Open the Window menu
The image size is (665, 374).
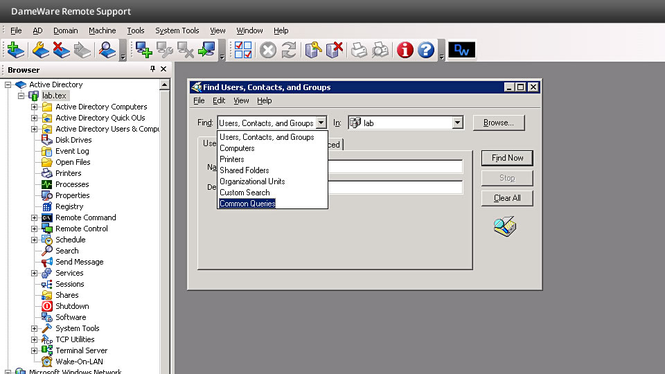pyautogui.click(x=249, y=31)
